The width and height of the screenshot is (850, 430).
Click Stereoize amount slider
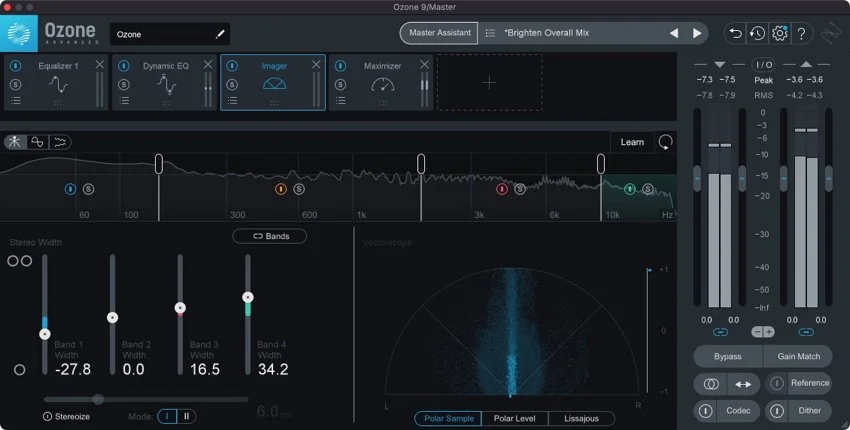pyautogui.click(x=146, y=400)
